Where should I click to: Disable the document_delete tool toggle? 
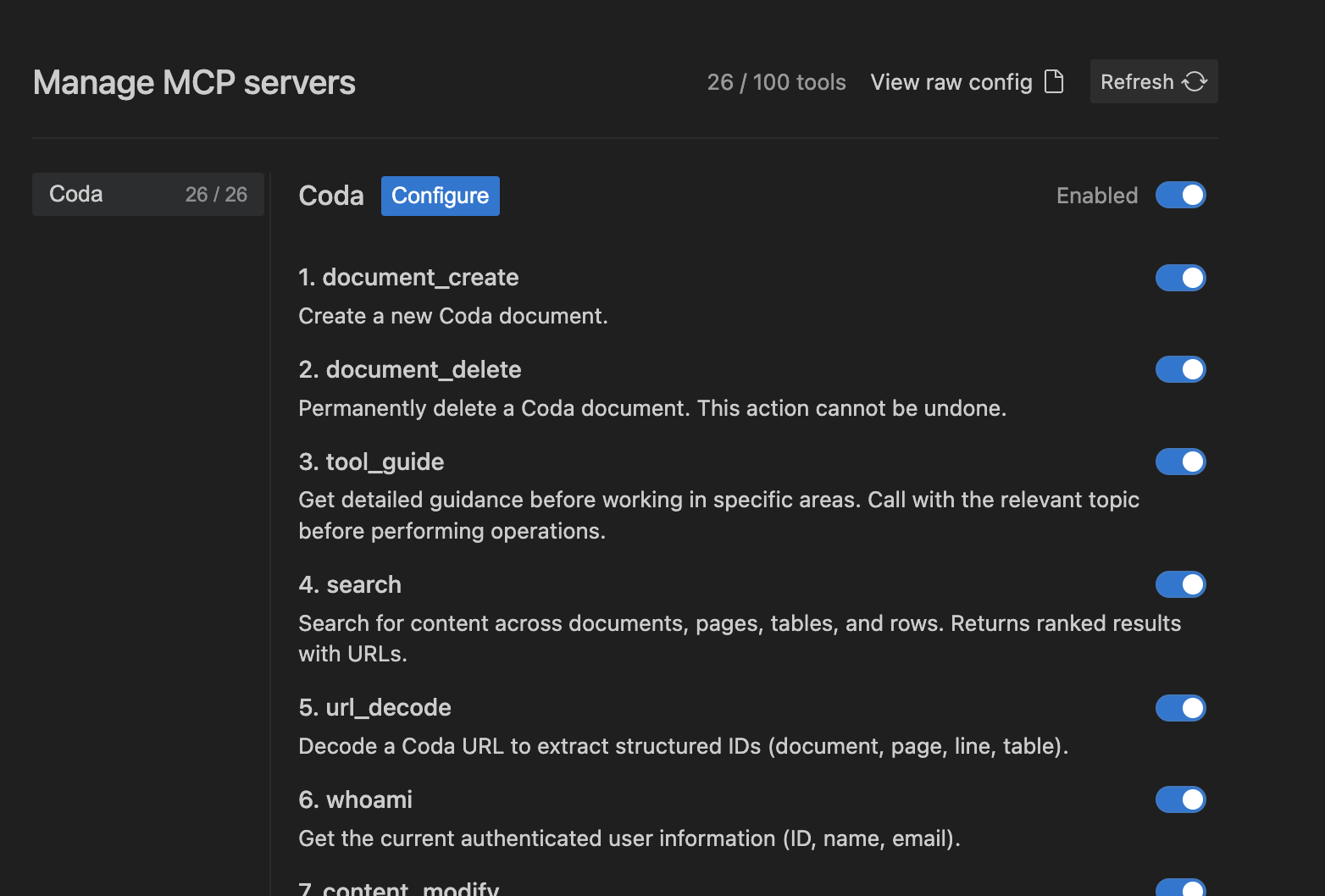coord(1180,369)
